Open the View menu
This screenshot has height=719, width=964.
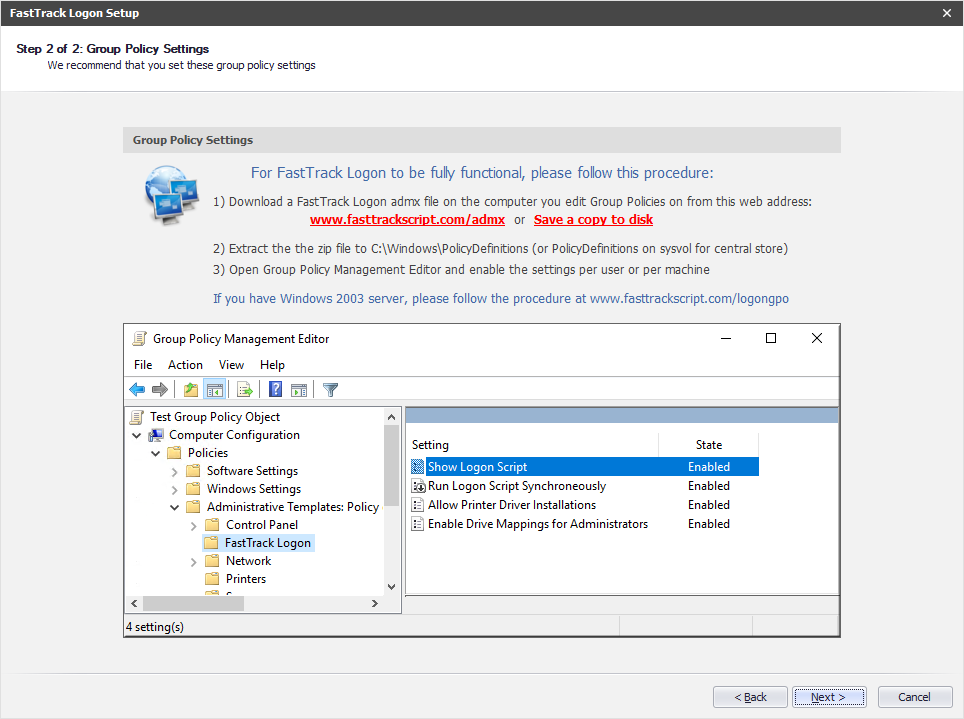coord(231,365)
